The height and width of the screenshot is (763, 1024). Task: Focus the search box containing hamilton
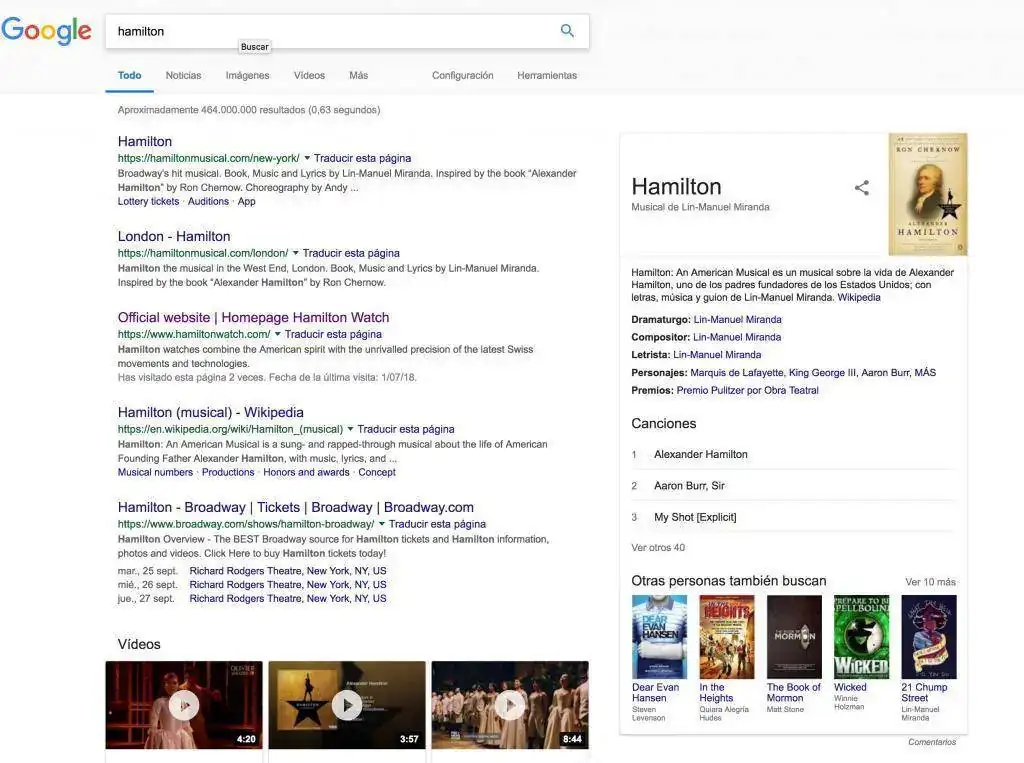click(330, 31)
